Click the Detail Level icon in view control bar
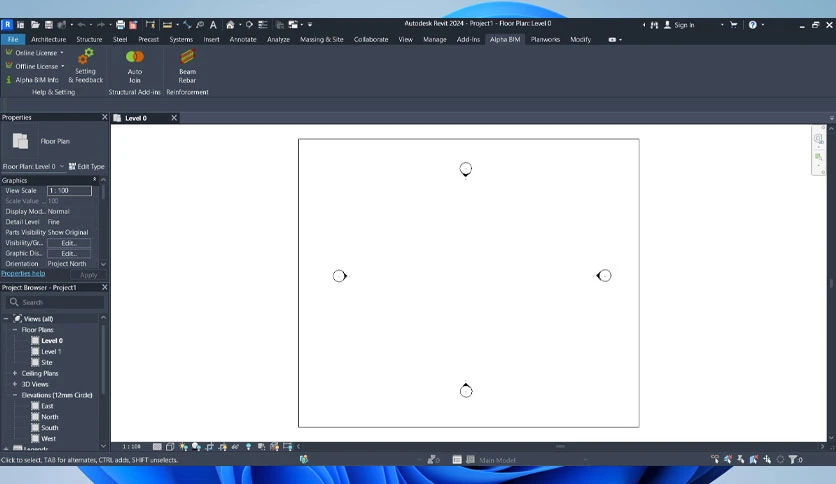 (x=157, y=447)
